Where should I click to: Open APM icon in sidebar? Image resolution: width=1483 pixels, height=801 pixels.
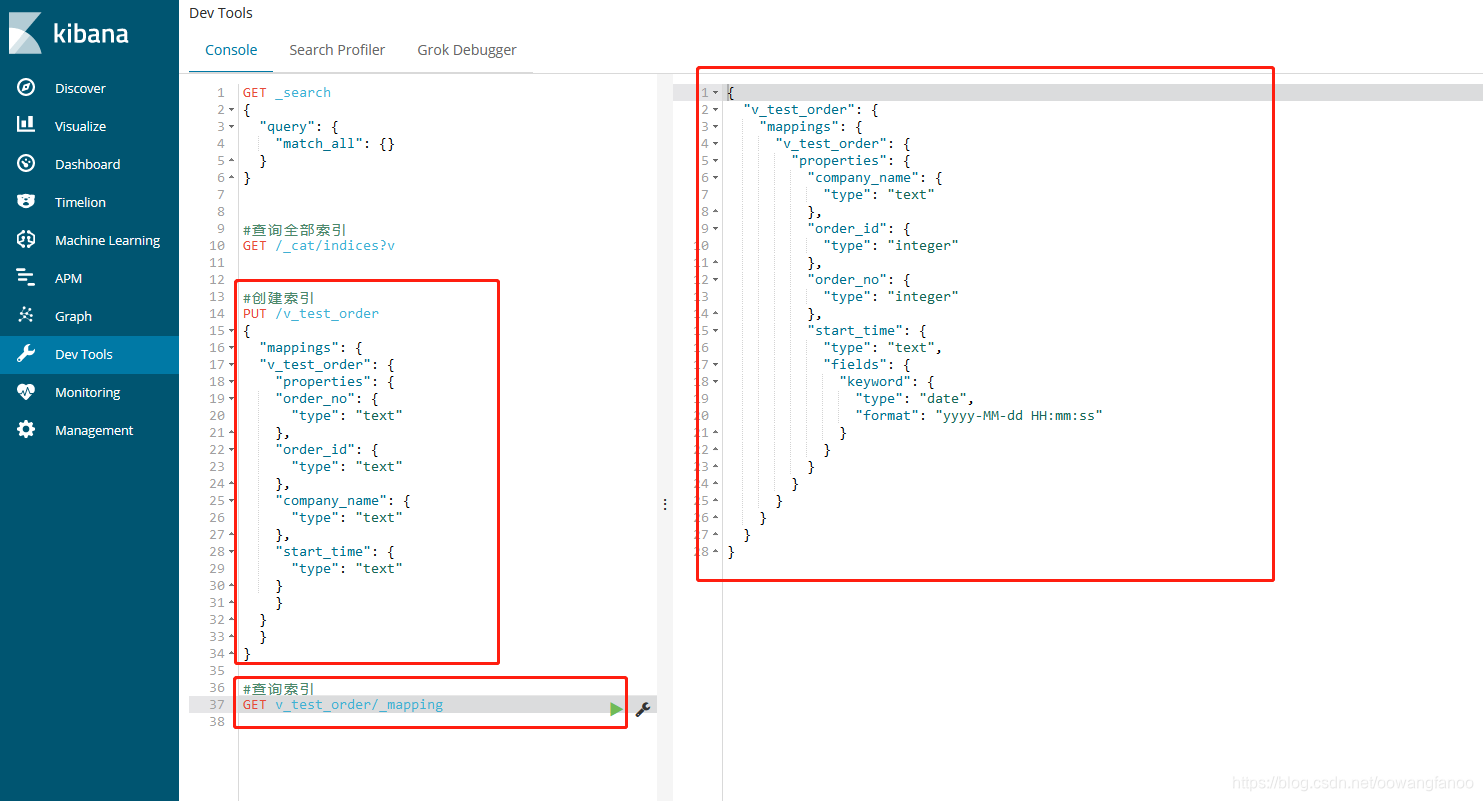[x=26, y=278]
